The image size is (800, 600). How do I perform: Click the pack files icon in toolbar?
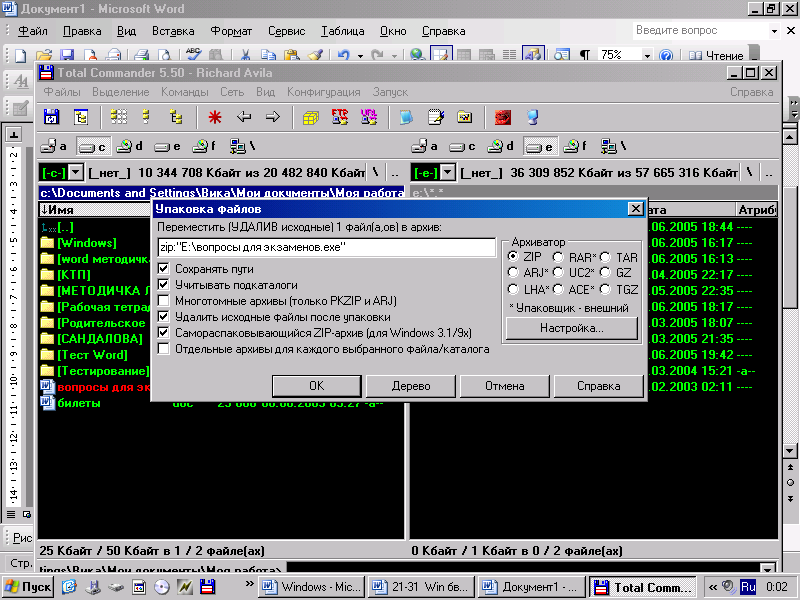[x=310, y=117]
